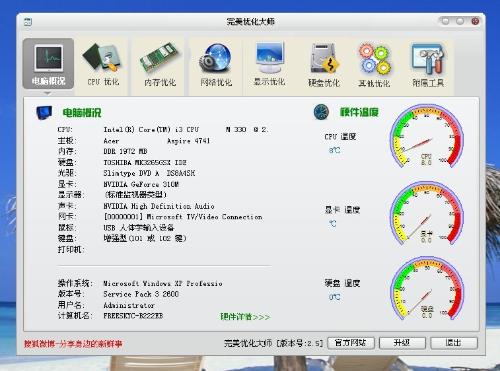
Task: Click the '0℃' 硬盘 temperature value
Action: pos(334,297)
